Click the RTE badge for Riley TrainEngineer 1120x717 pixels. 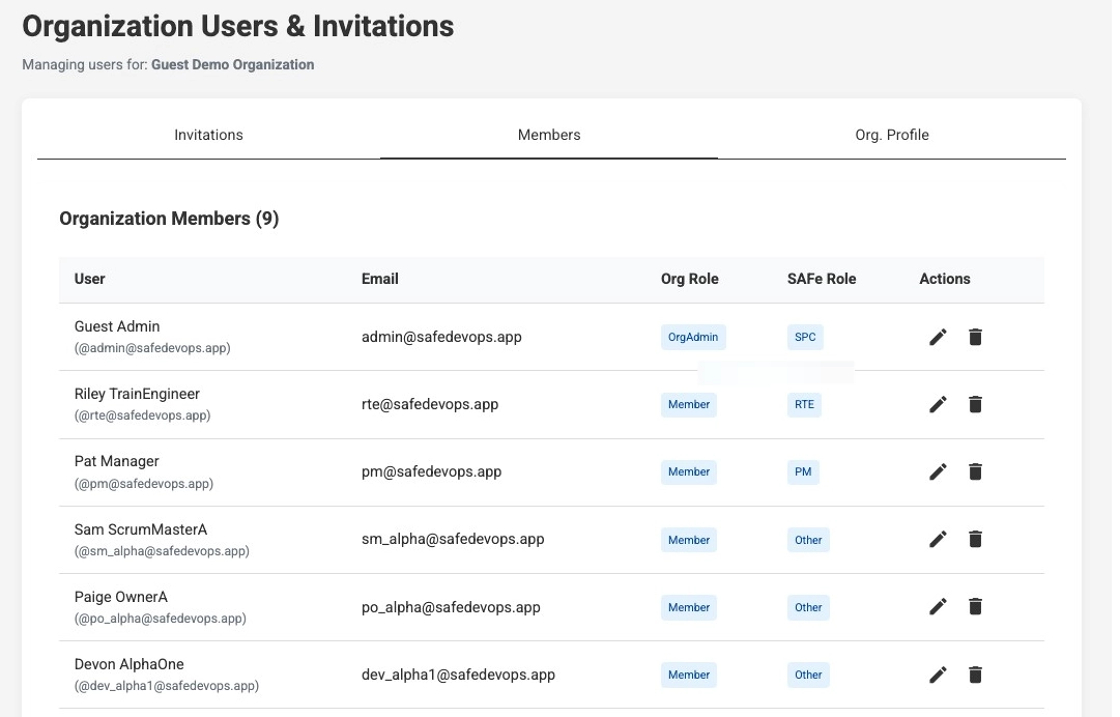pyautogui.click(x=804, y=404)
